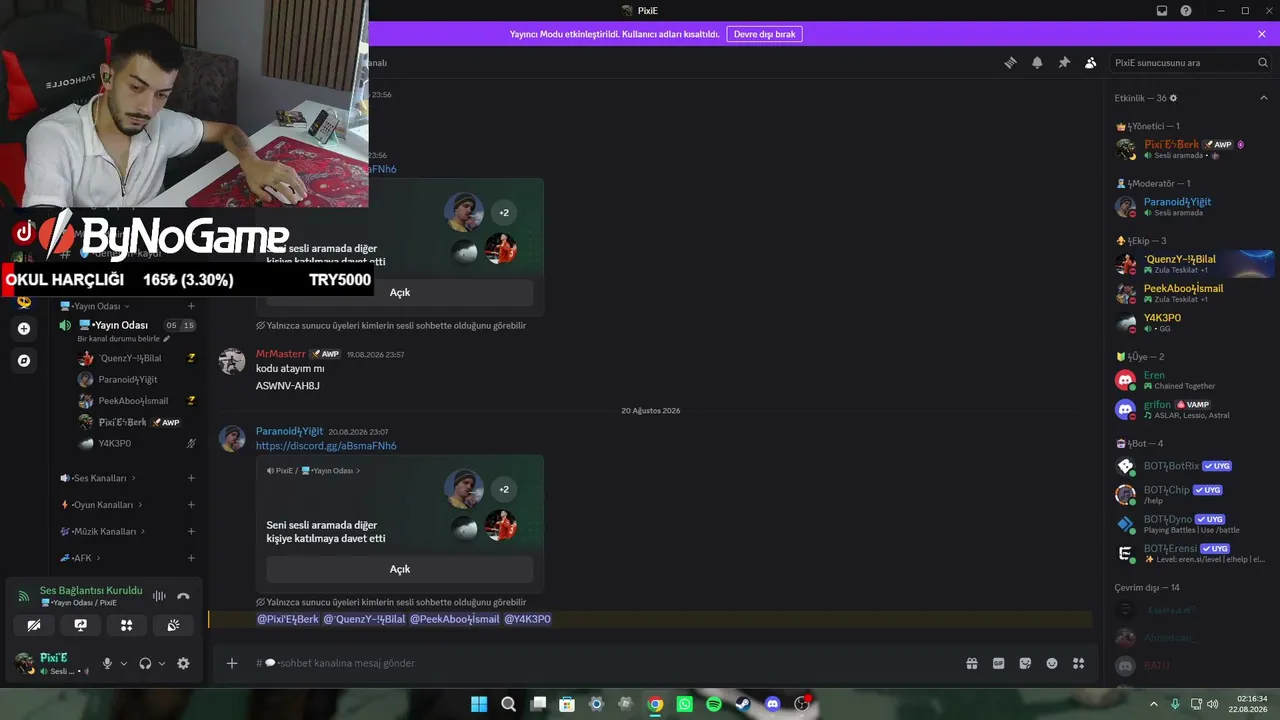Click the @Y4K3P0 mention
The height and width of the screenshot is (720, 1280).
[x=527, y=619]
